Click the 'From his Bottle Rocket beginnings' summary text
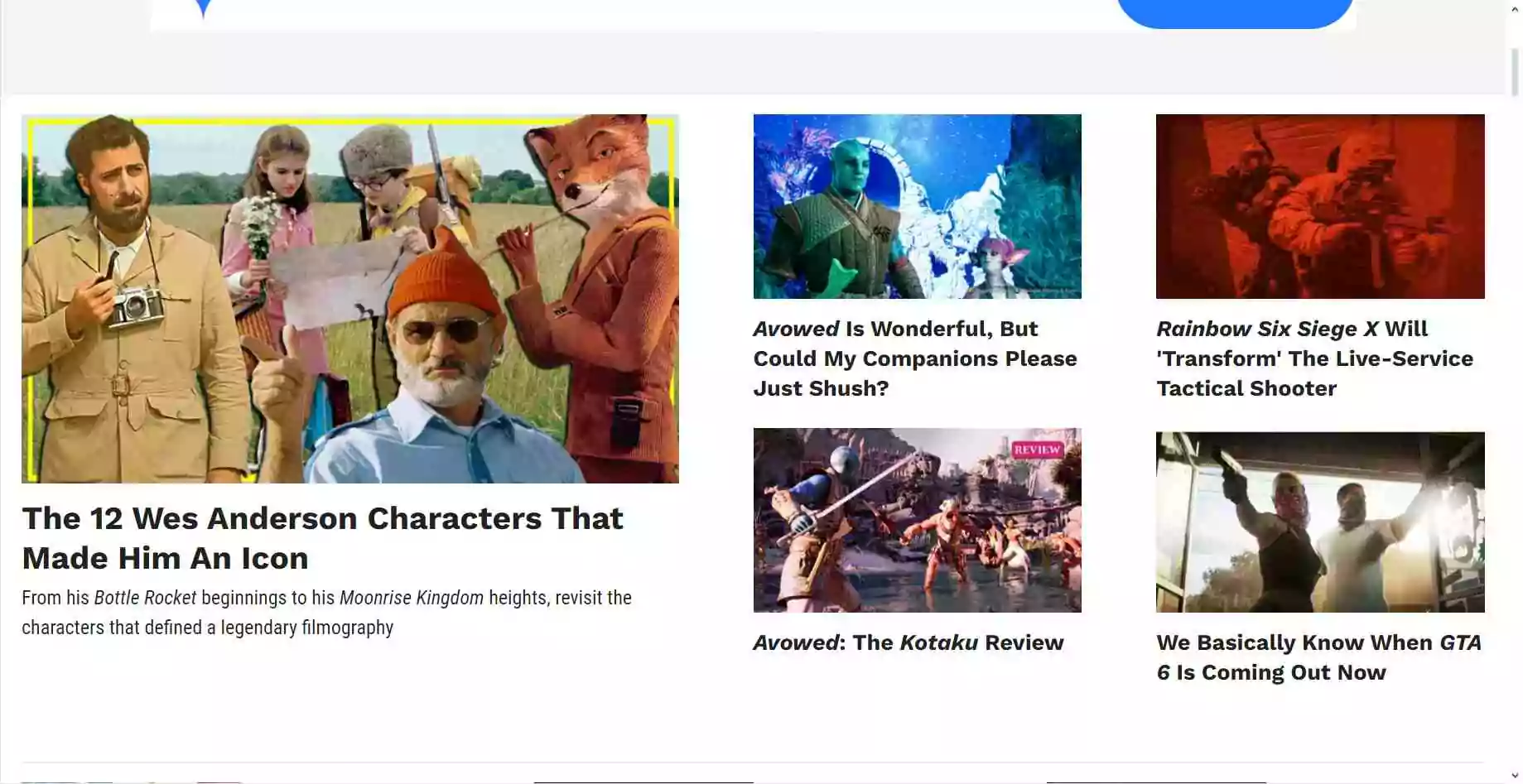Image resolution: width=1523 pixels, height=784 pixels. point(326,613)
